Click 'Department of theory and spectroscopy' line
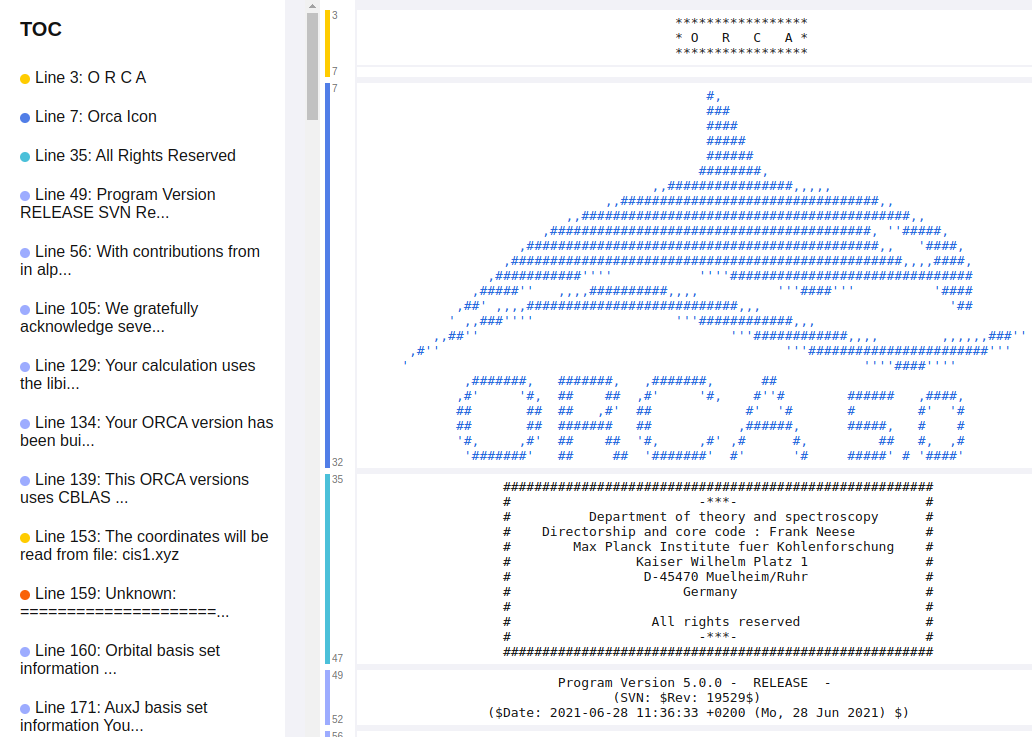 click(x=733, y=517)
